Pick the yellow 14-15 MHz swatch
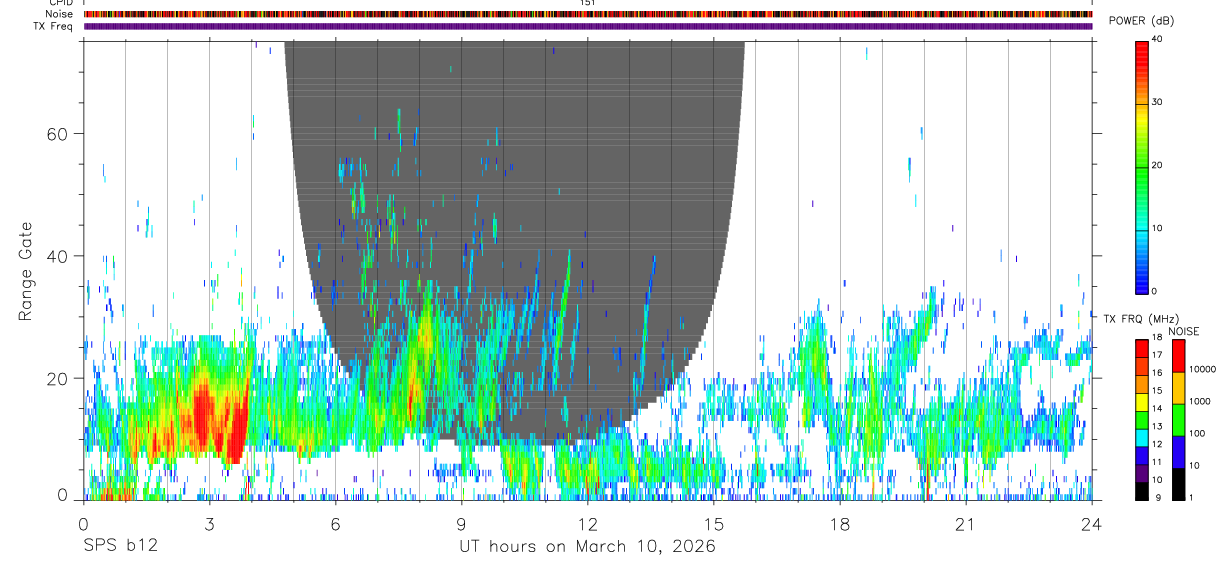The image size is (1228, 567). click(x=1142, y=401)
